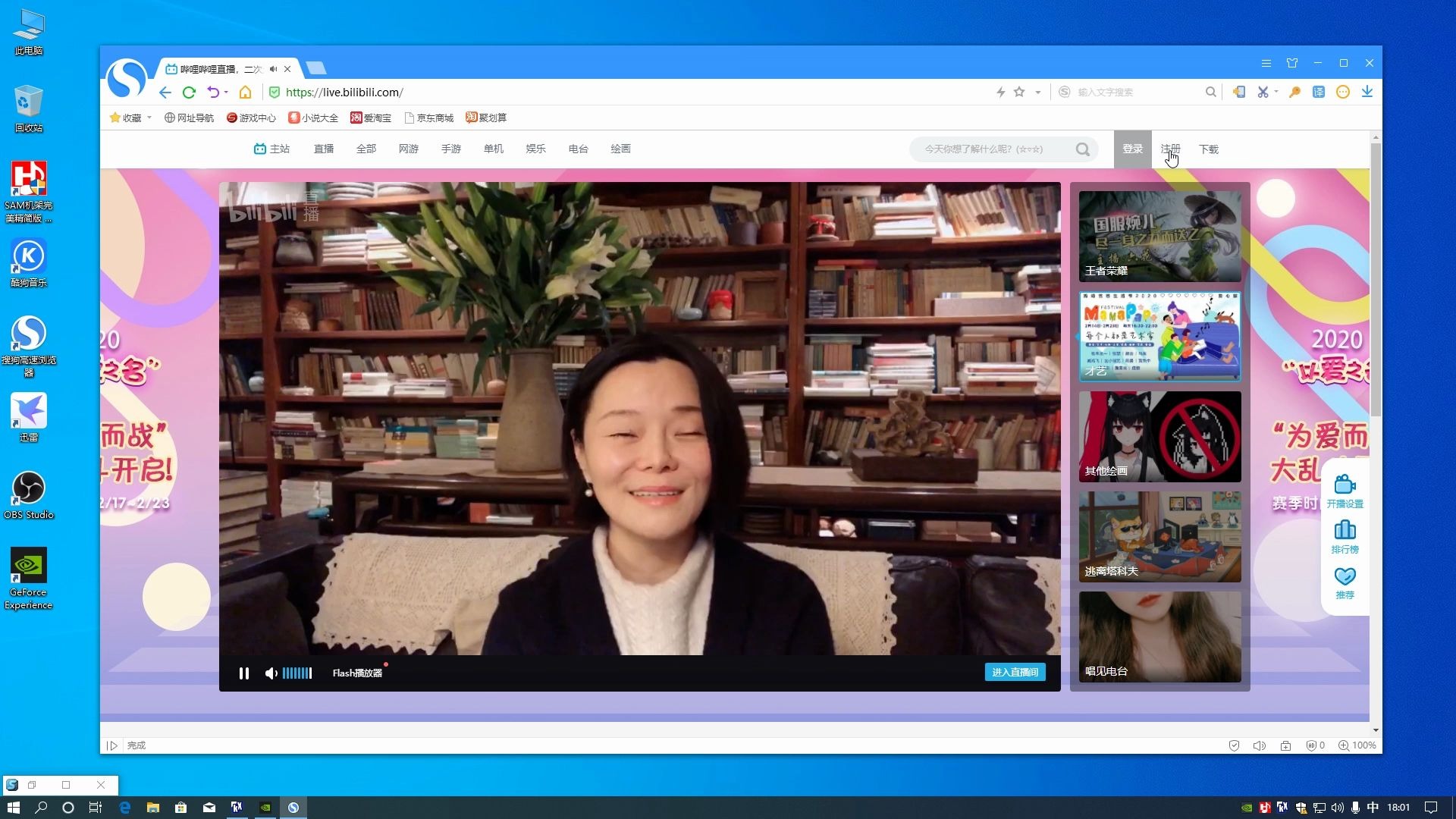Screen dimensions: 1456x819
Task: Toggle the page sound icon in status bar
Action: coord(1260,745)
